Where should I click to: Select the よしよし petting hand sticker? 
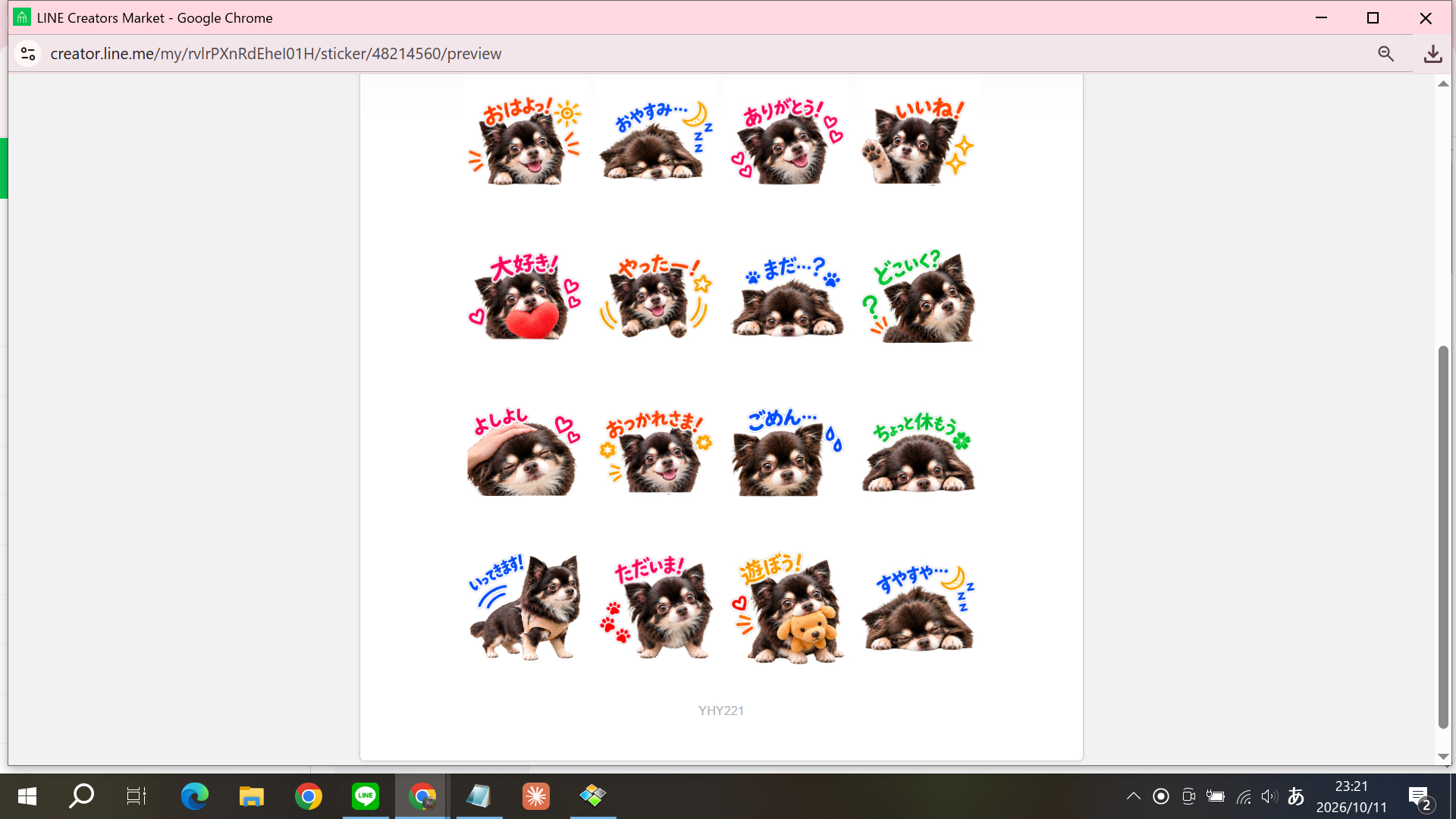(x=524, y=452)
